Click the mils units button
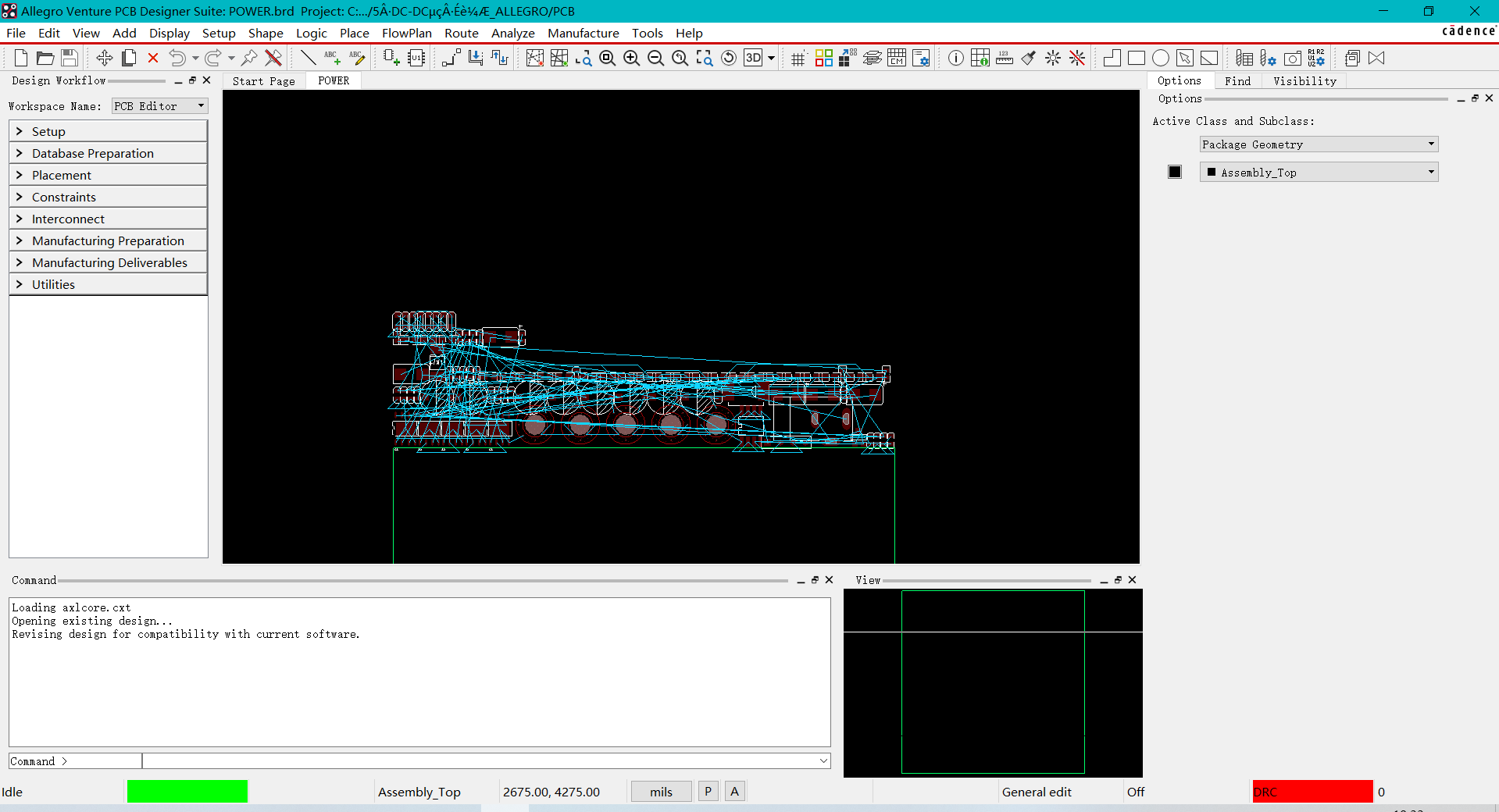 (x=661, y=792)
